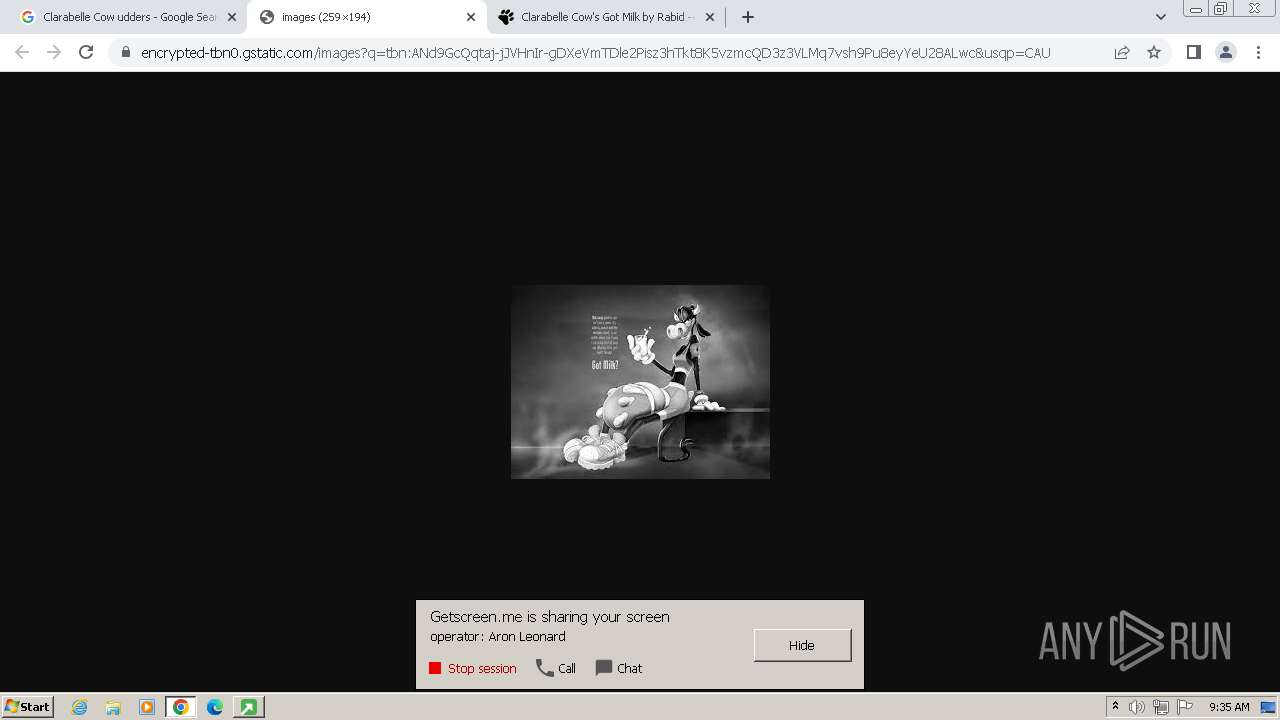Open Chat with the operator

(619, 668)
